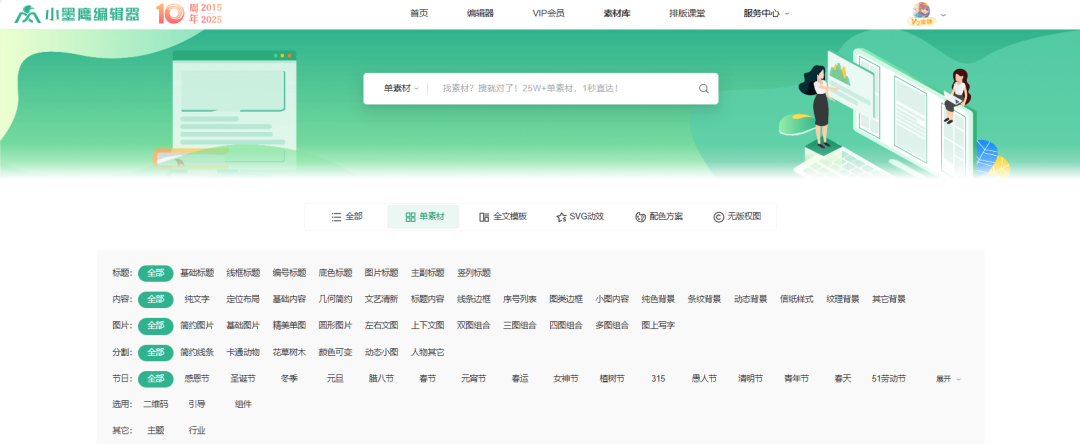Filter by 51劳动节 holiday

click(x=889, y=379)
